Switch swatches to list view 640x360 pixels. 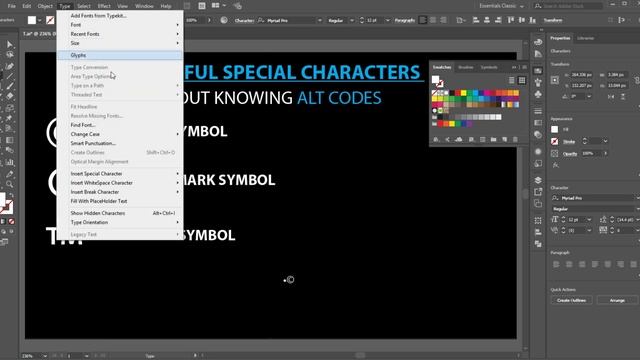pyautogui.click(x=511, y=80)
